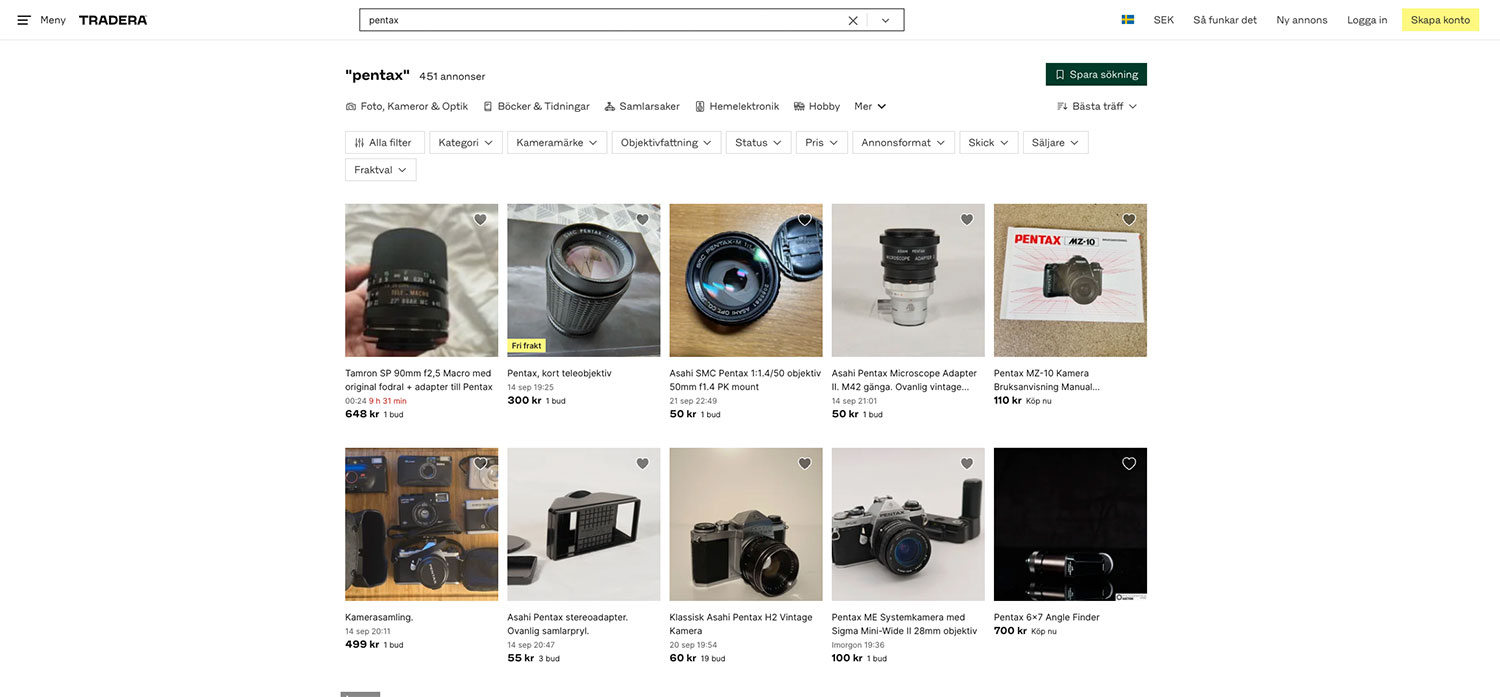Select Foto, Kameror & Optik category
The width and height of the screenshot is (1500, 697).
pyautogui.click(x=407, y=106)
